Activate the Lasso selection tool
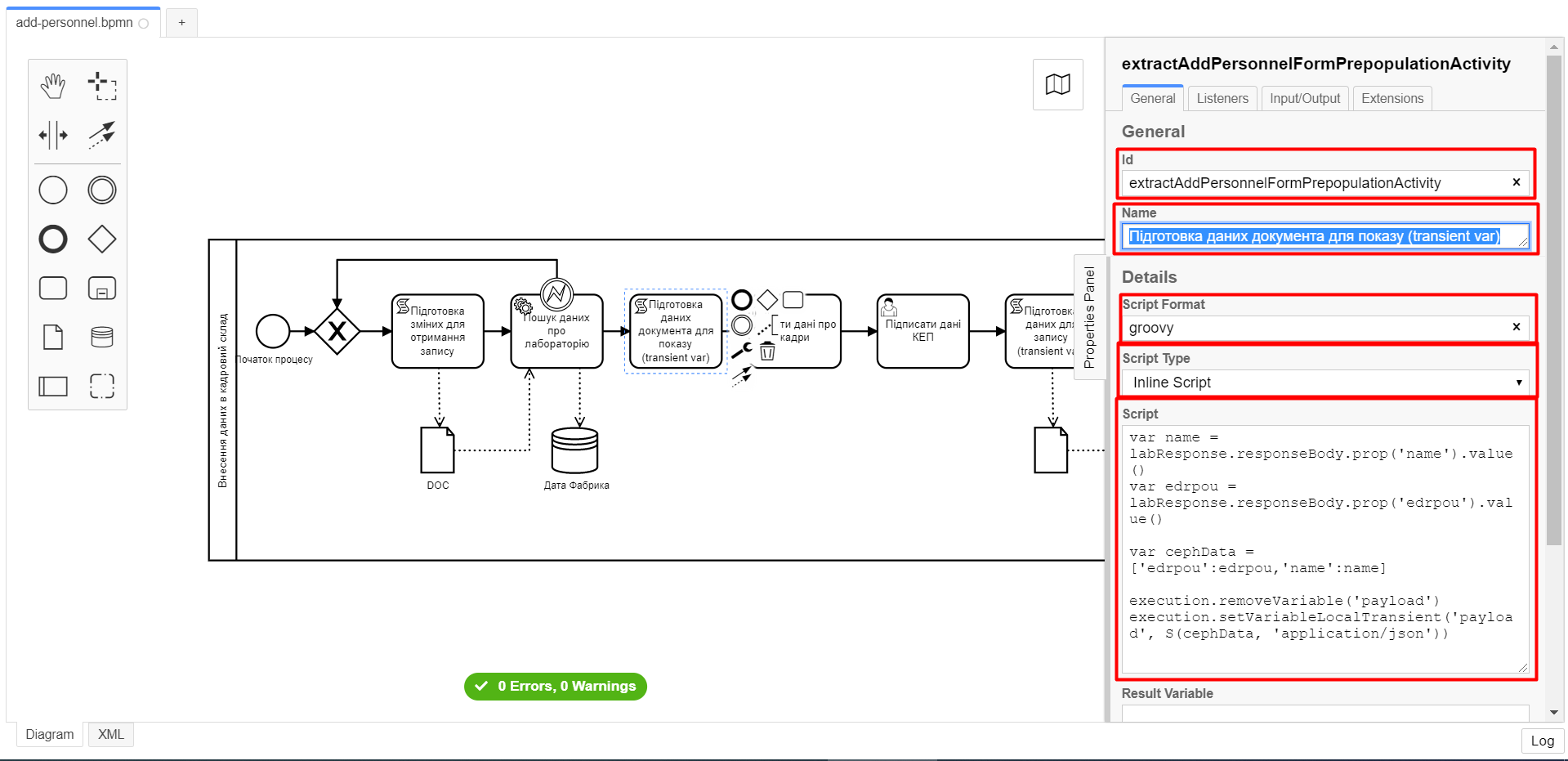Image resolution: width=1568 pixels, height=761 pixels. [x=102, y=85]
